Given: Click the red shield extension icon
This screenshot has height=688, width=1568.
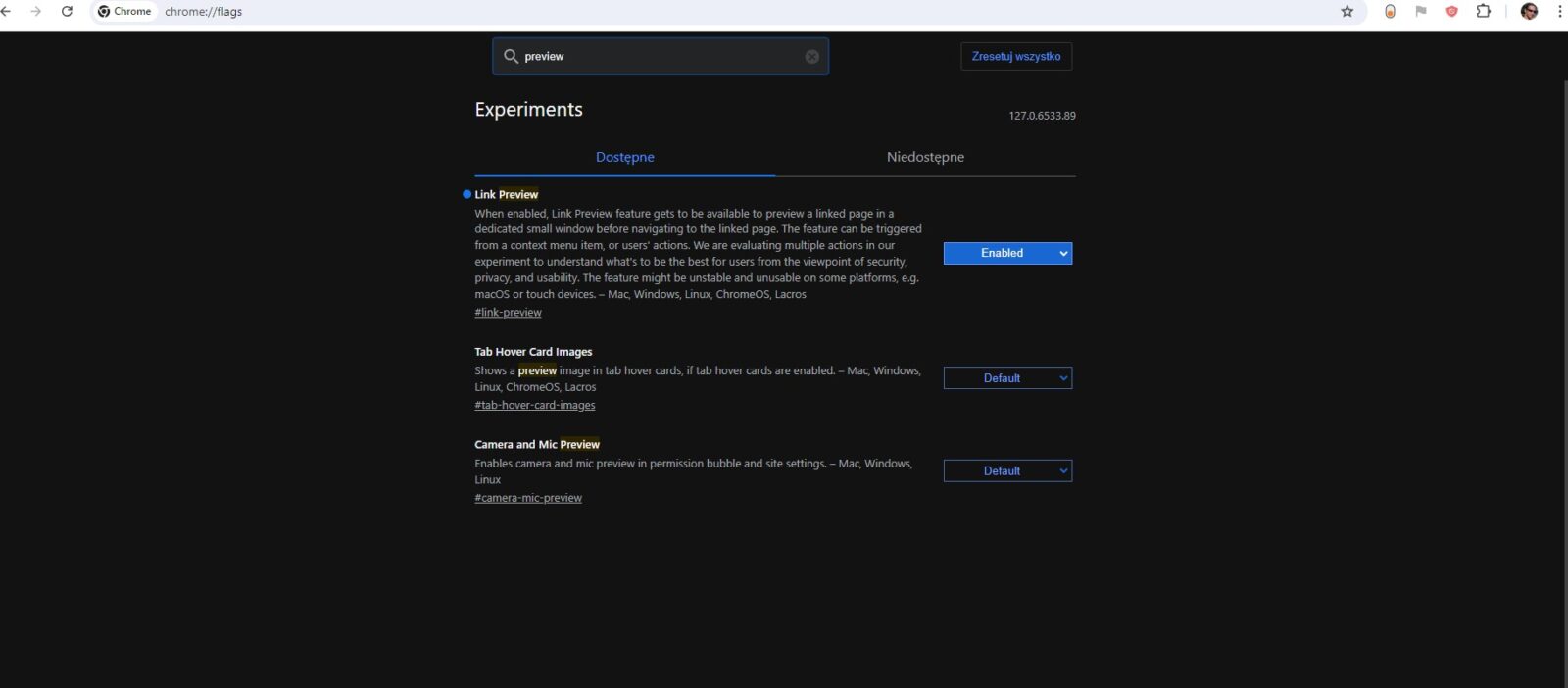Looking at the screenshot, I should [x=1451, y=12].
